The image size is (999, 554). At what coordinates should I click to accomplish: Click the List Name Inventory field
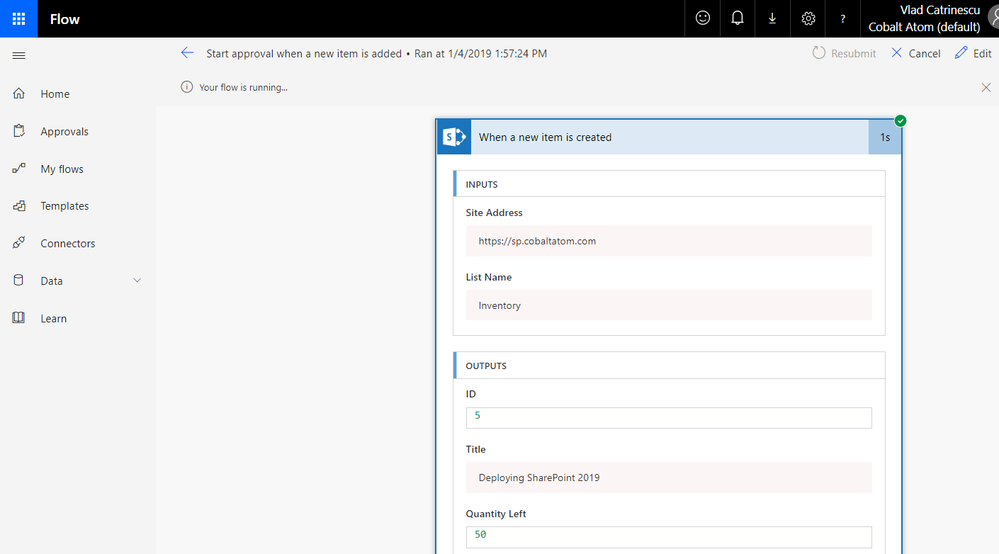[668, 305]
